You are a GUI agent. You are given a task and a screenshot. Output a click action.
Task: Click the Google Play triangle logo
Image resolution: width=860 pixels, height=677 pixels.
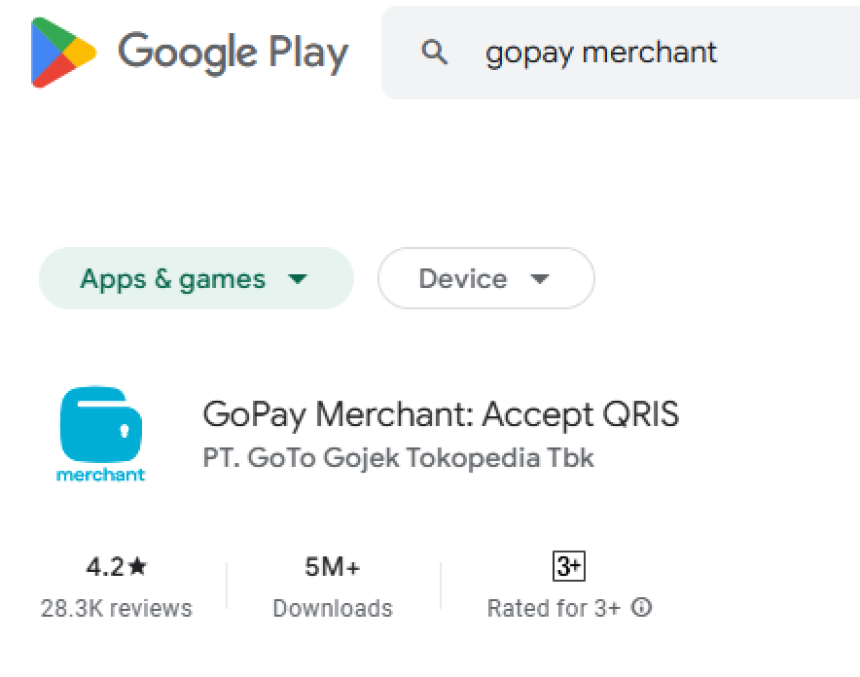pos(62,52)
